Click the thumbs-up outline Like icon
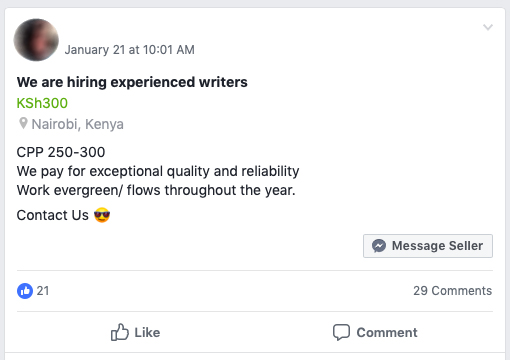 coord(120,332)
